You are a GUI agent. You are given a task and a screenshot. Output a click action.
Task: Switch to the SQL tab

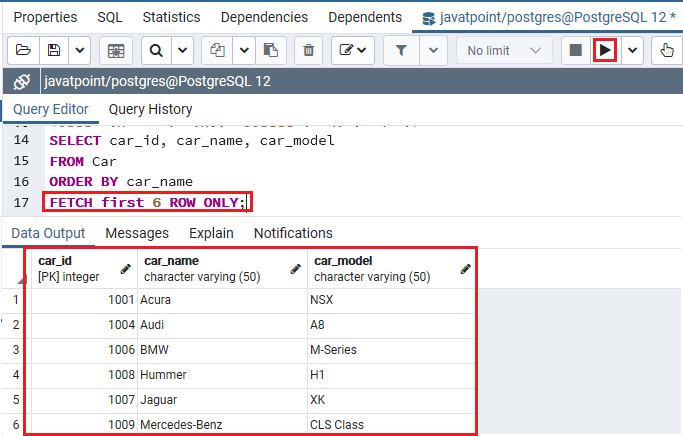(x=110, y=17)
